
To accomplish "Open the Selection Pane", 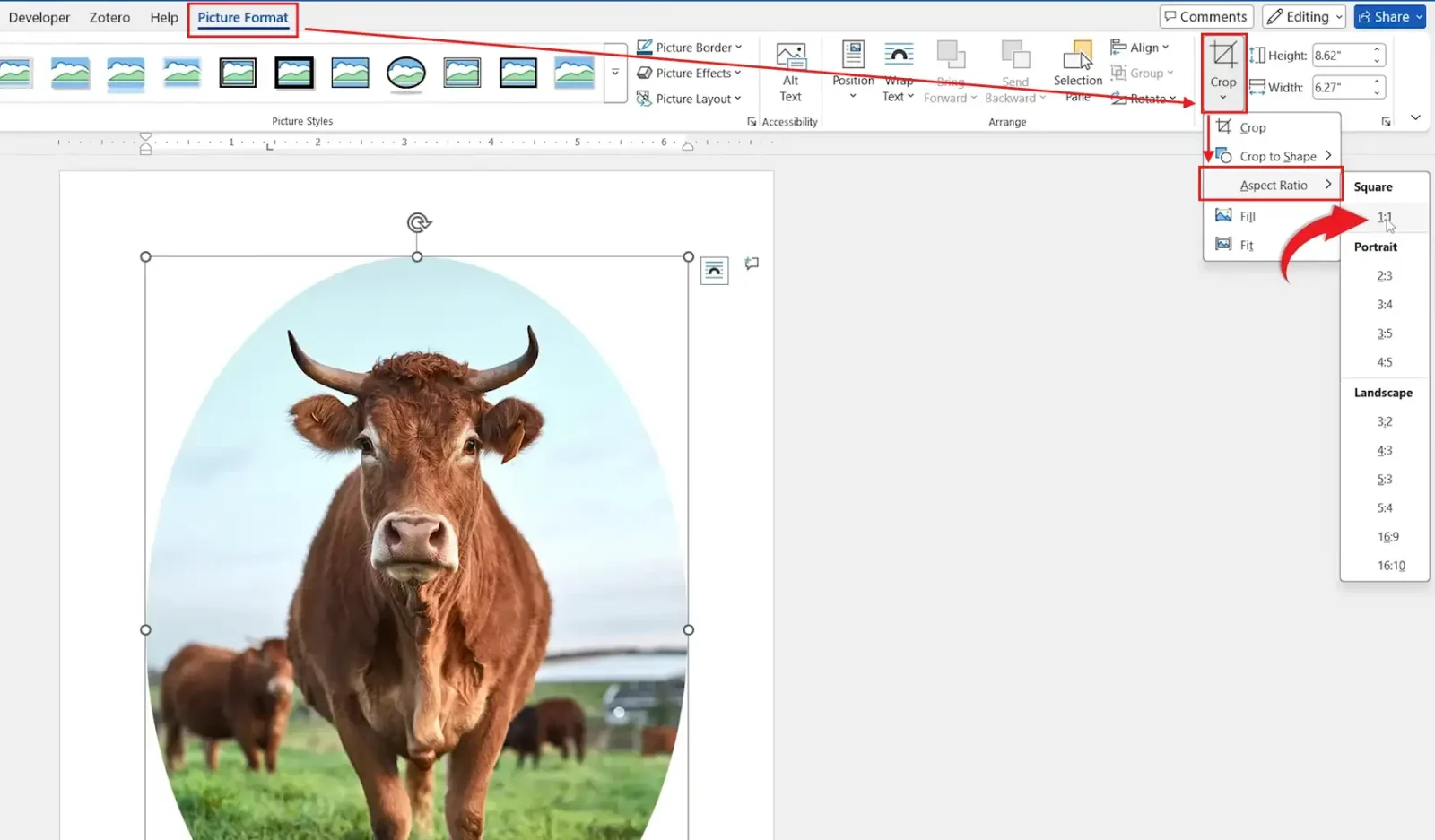I will click(x=1077, y=72).
